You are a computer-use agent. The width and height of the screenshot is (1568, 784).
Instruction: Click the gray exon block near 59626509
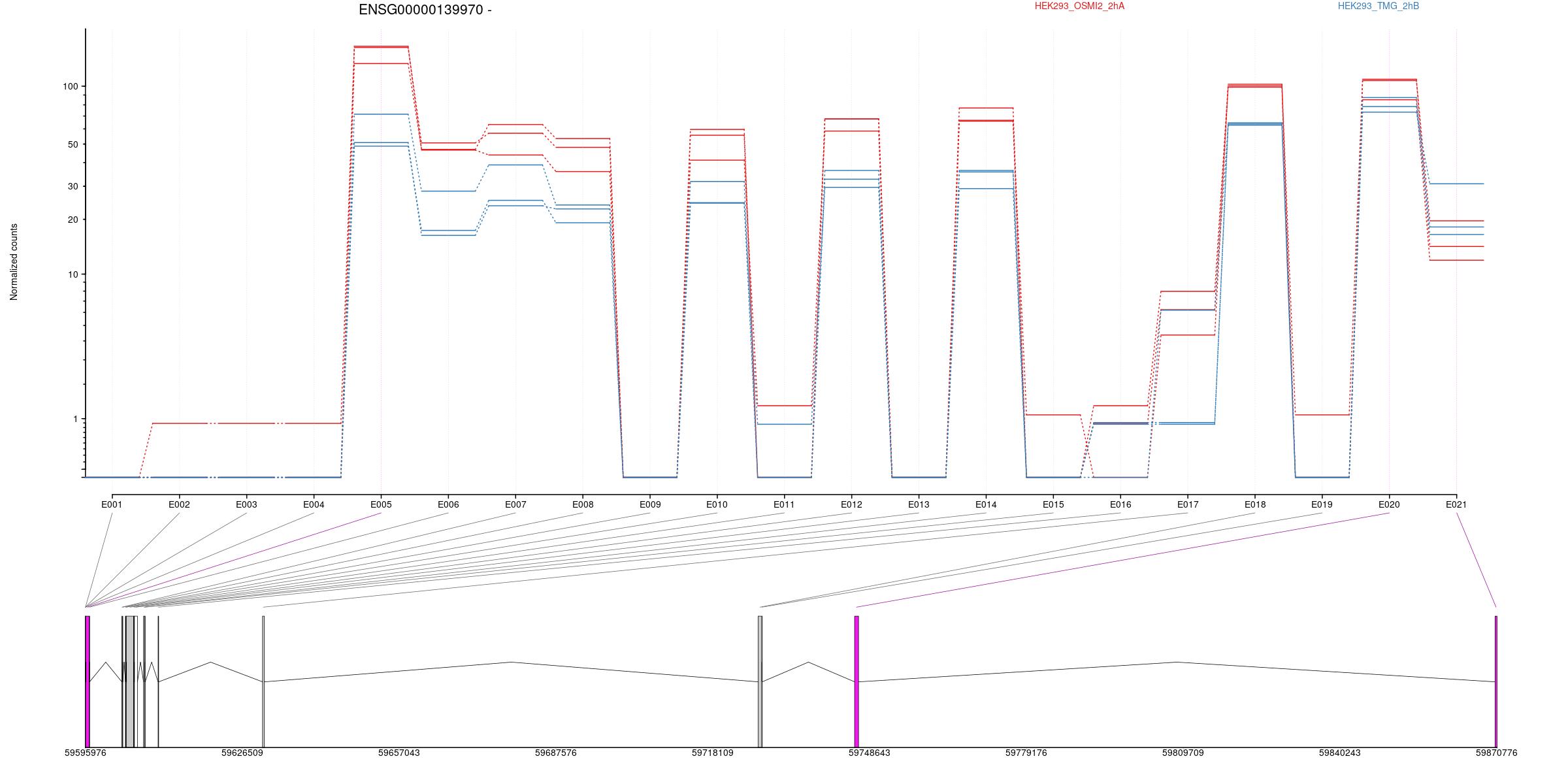click(x=263, y=681)
